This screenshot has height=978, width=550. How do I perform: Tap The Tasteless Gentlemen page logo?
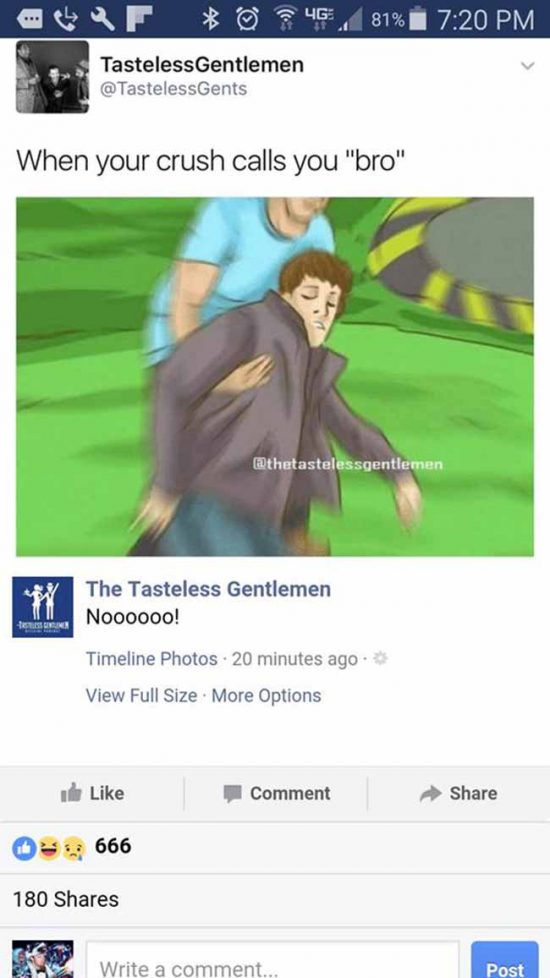point(42,606)
